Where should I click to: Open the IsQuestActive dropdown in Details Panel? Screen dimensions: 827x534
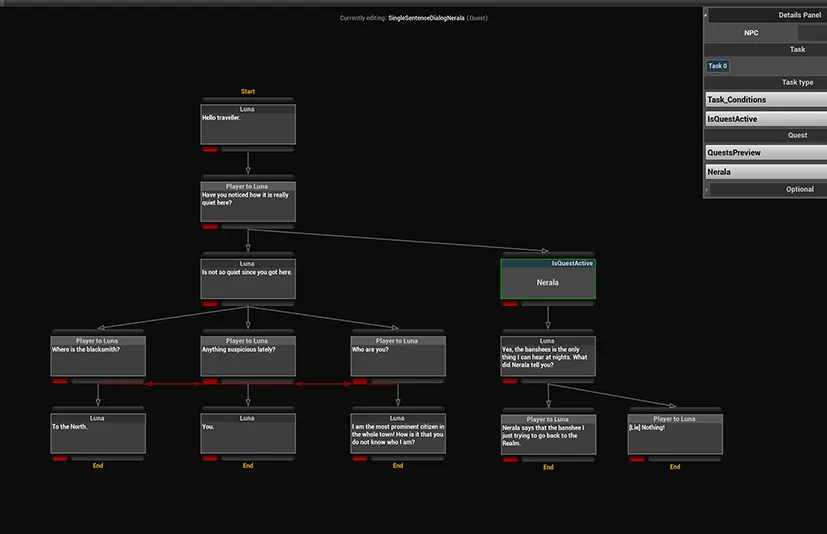(766, 119)
